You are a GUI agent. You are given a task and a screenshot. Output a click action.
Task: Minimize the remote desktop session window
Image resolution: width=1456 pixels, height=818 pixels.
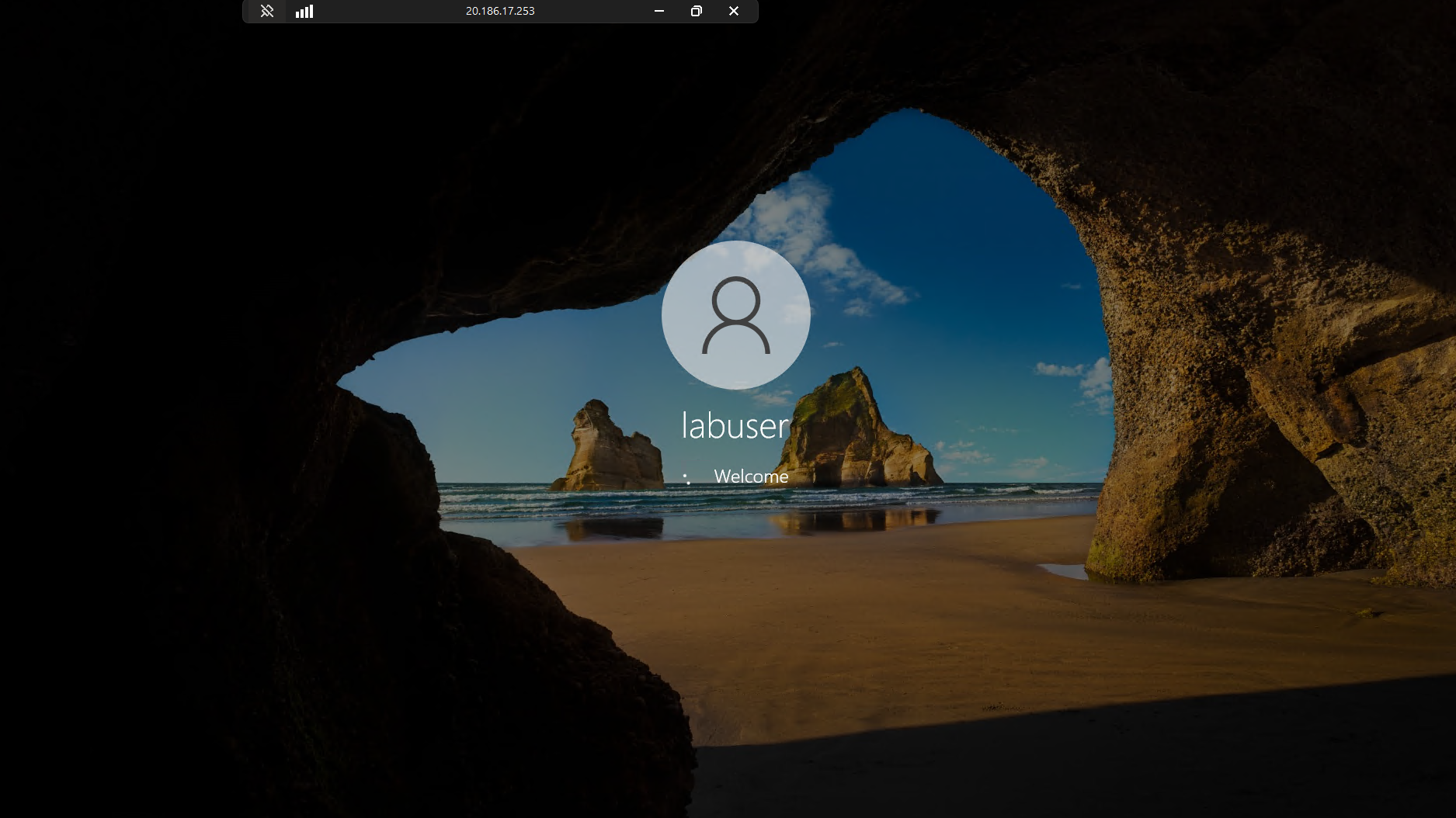659,11
